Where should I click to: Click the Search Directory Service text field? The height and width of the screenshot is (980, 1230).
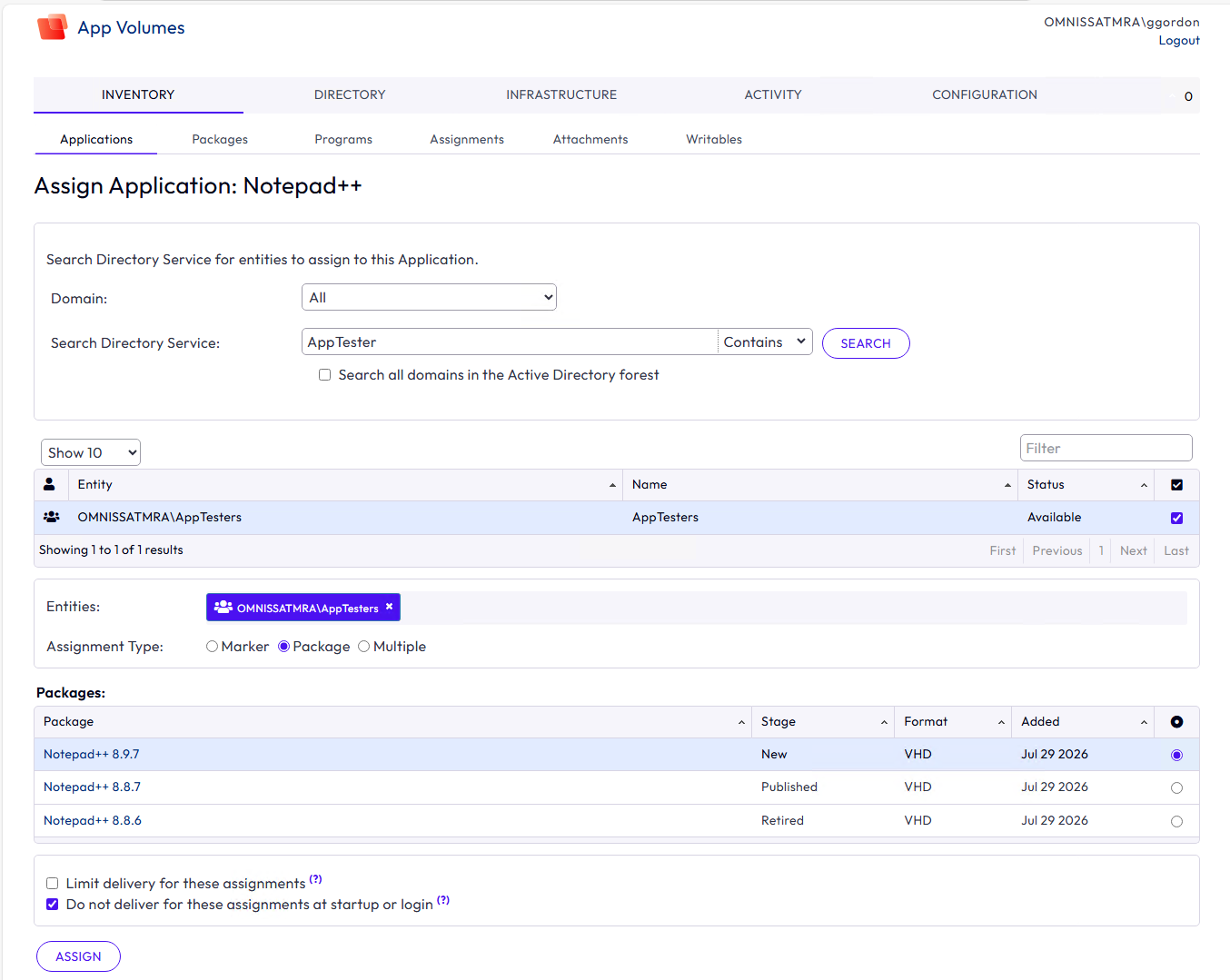coord(510,342)
